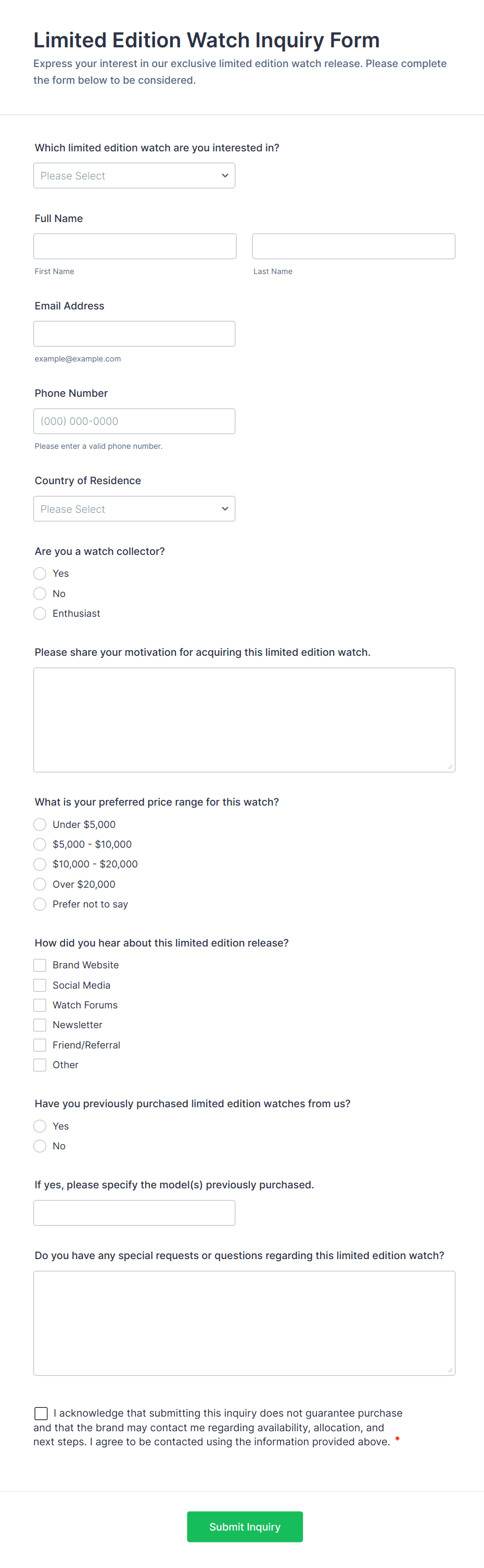Tick the Friend/Referral checkbox

tap(40, 1044)
